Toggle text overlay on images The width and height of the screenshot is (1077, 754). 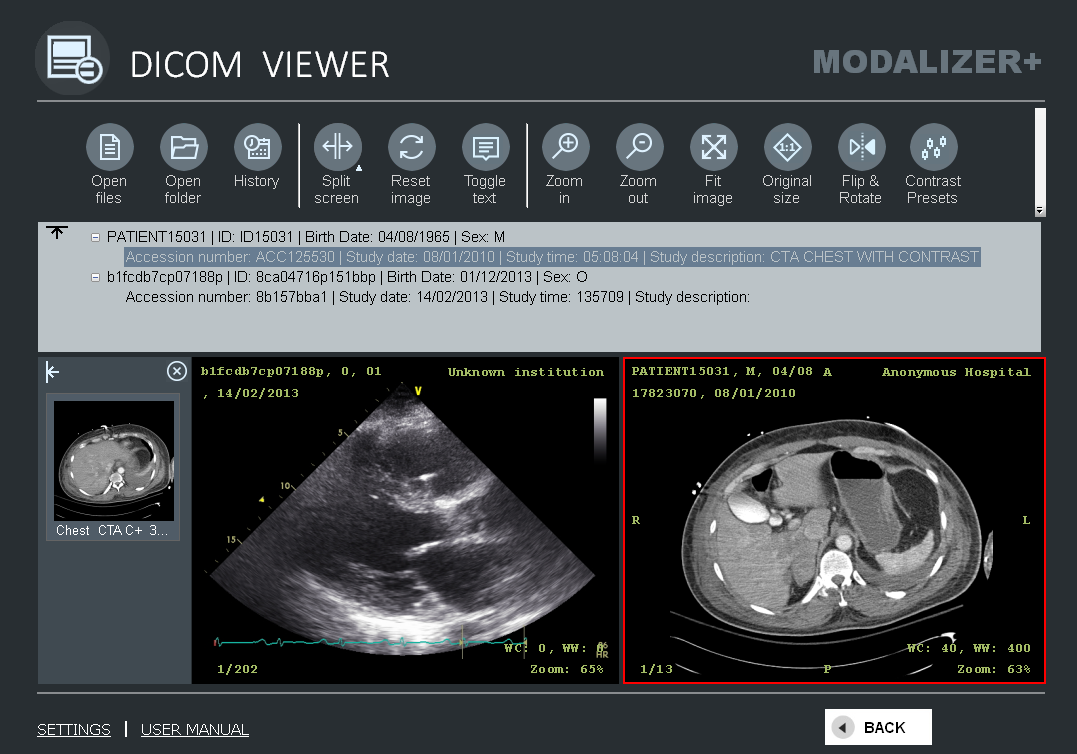pos(485,148)
